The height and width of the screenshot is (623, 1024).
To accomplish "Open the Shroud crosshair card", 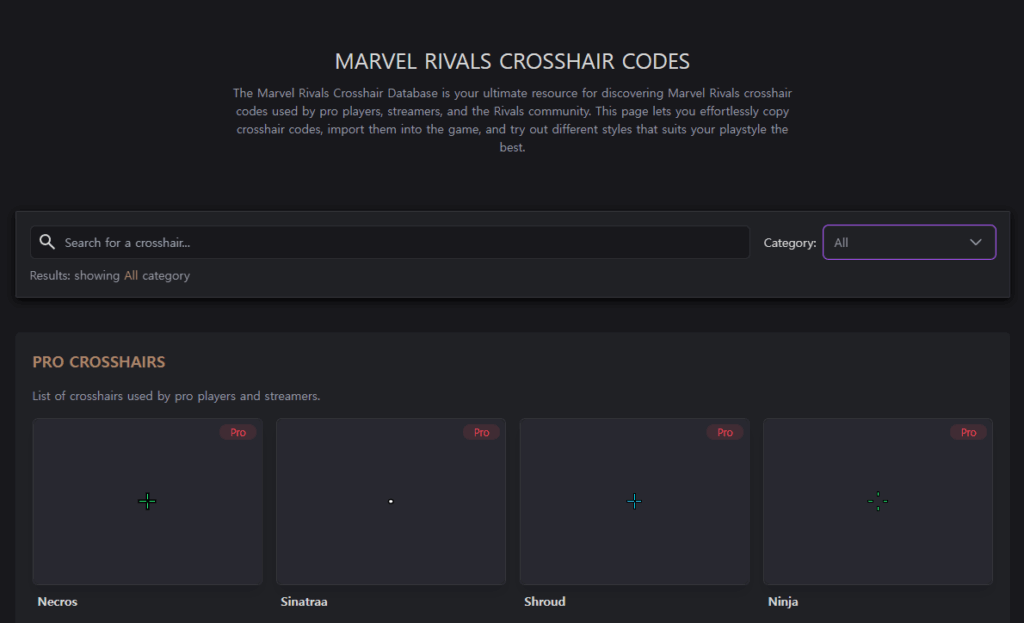I will 634,502.
